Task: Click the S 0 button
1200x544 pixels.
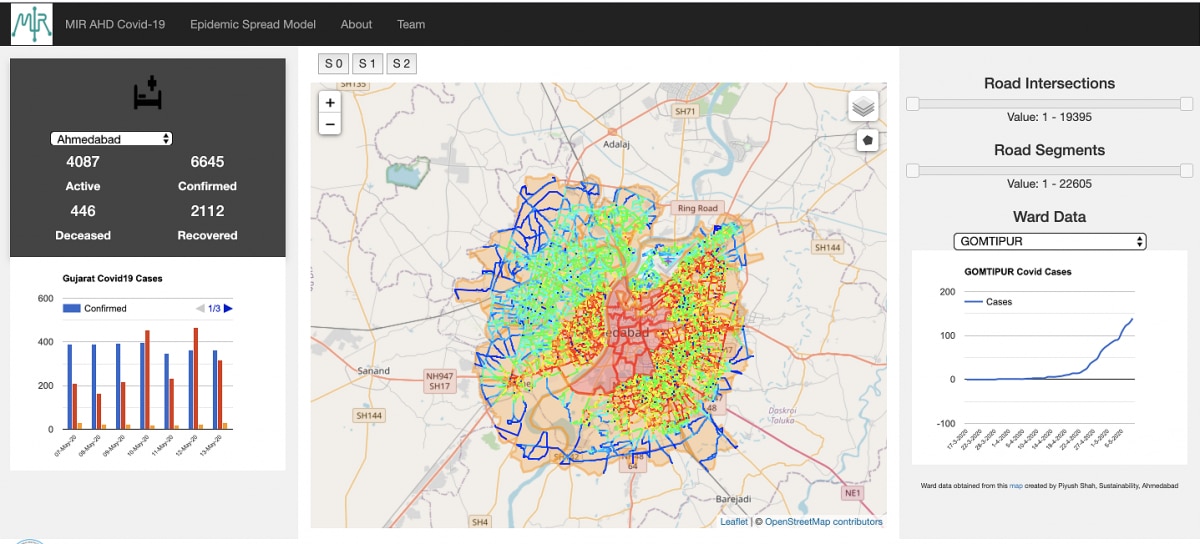Action: coord(333,64)
